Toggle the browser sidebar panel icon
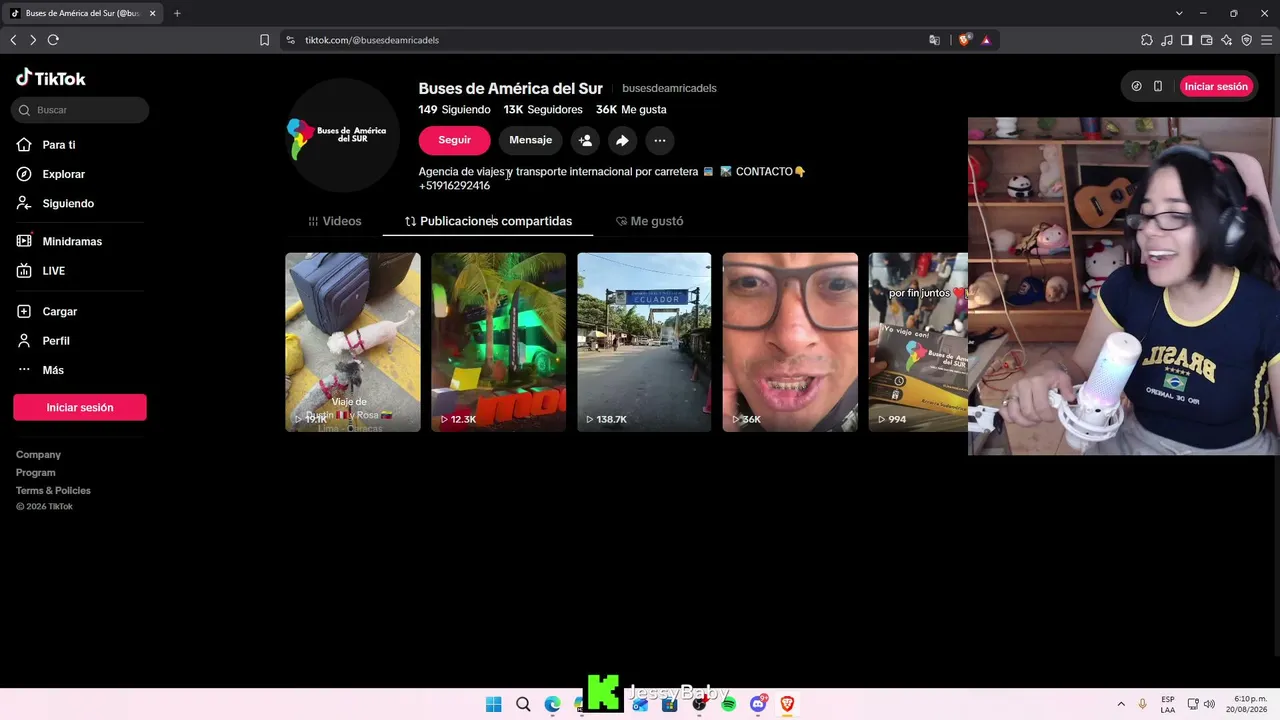Screen dimensions: 1280x720 coord(1187,40)
